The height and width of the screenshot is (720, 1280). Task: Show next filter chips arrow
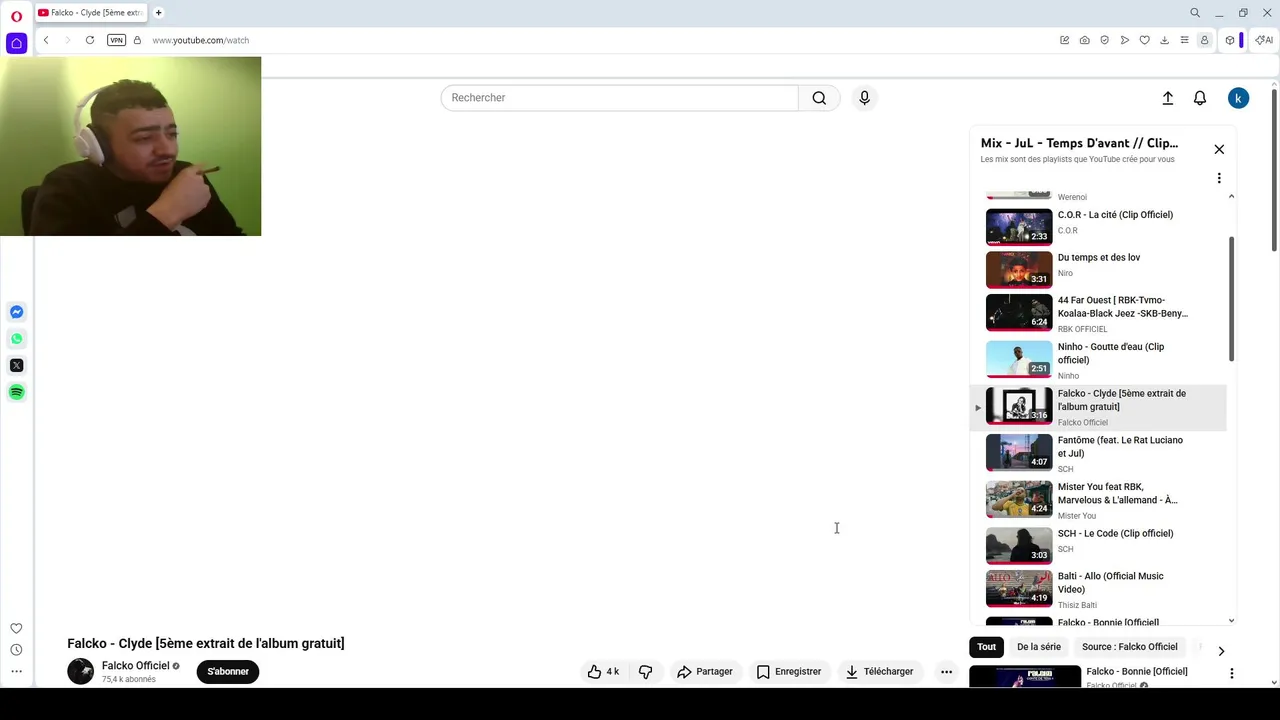(x=1221, y=651)
